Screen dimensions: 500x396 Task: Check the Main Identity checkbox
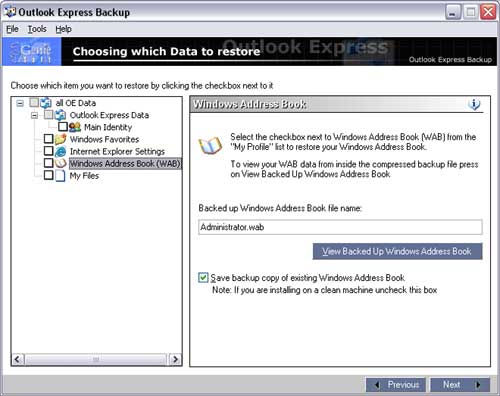tap(63, 127)
